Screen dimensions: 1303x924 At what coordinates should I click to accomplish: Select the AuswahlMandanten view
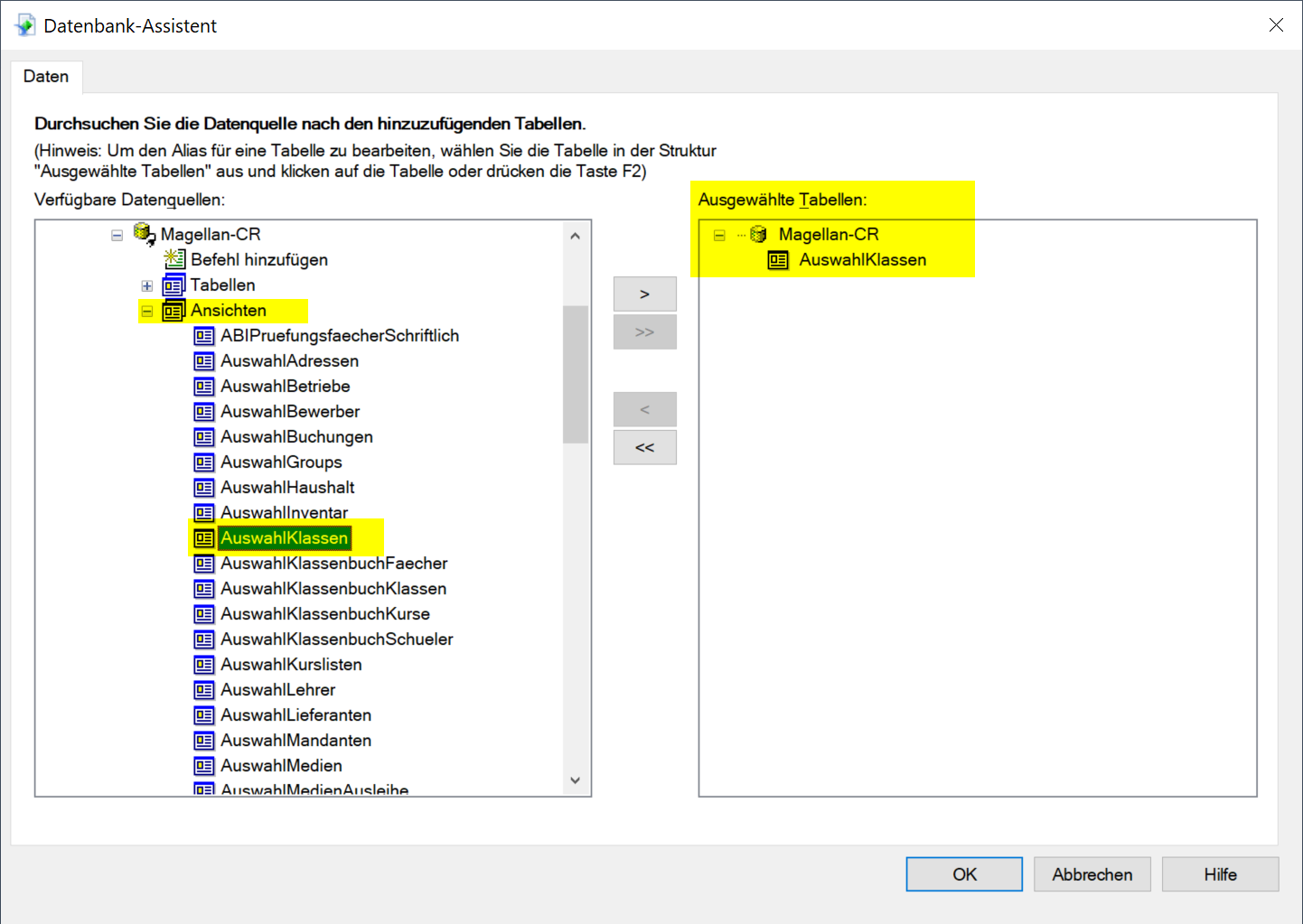[x=295, y=741]
